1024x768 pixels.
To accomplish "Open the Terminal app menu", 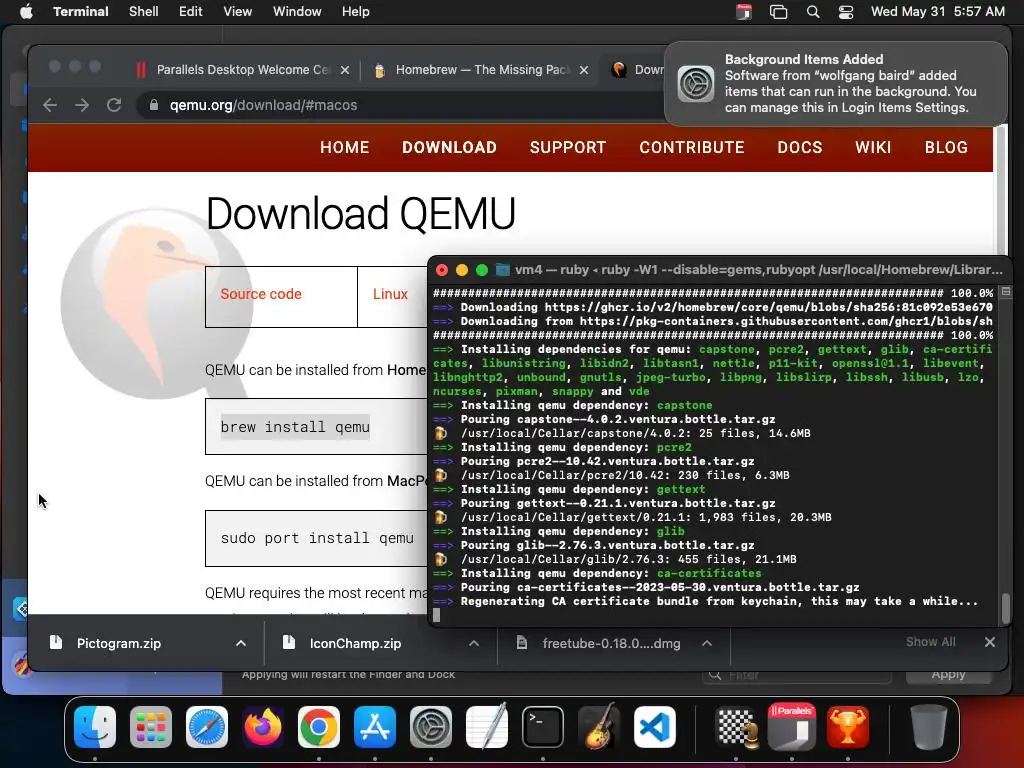I will click(x=81, y=12).
